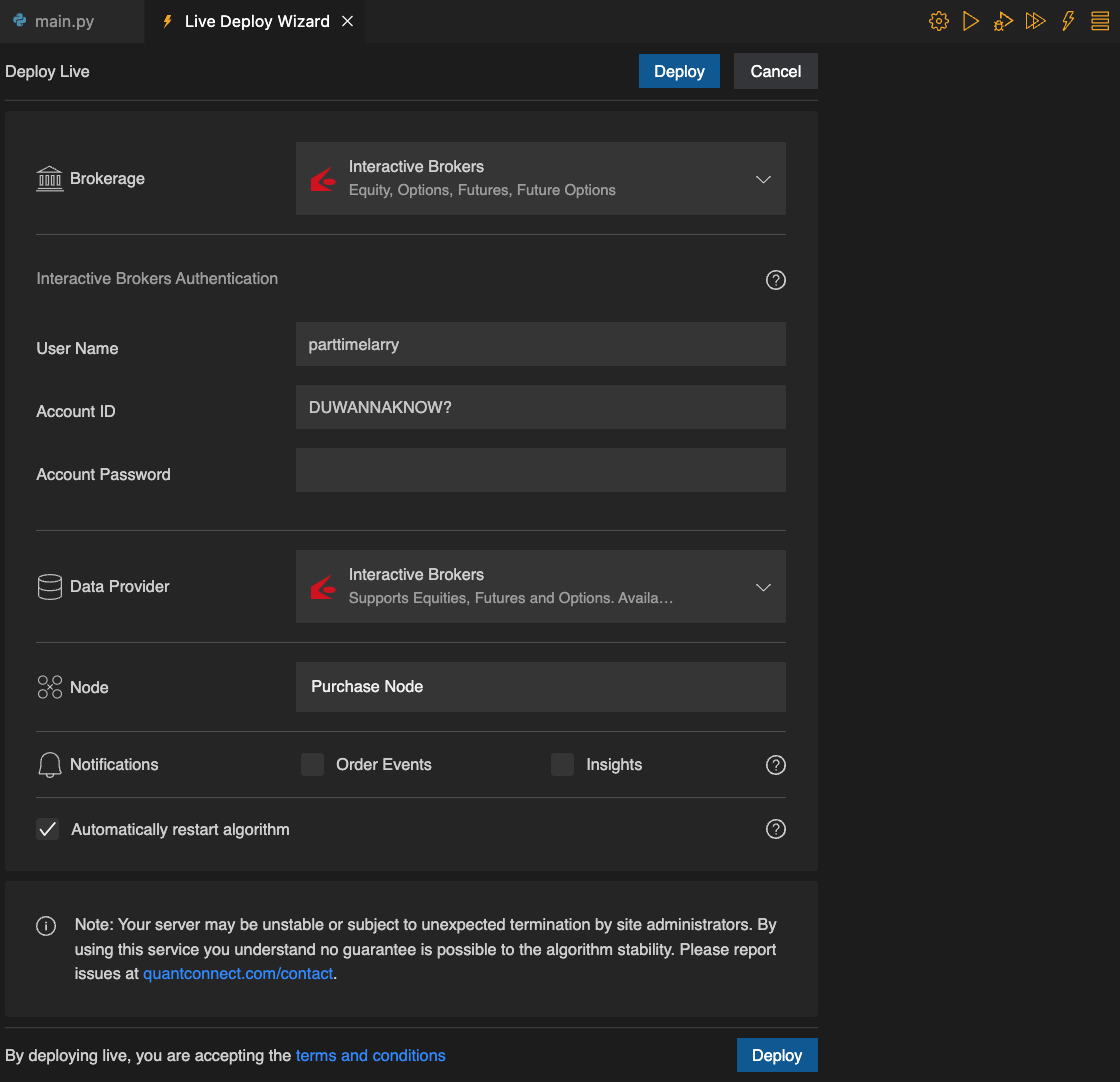
Task: Click the live deploy lightning icon
Action: 1067,20
